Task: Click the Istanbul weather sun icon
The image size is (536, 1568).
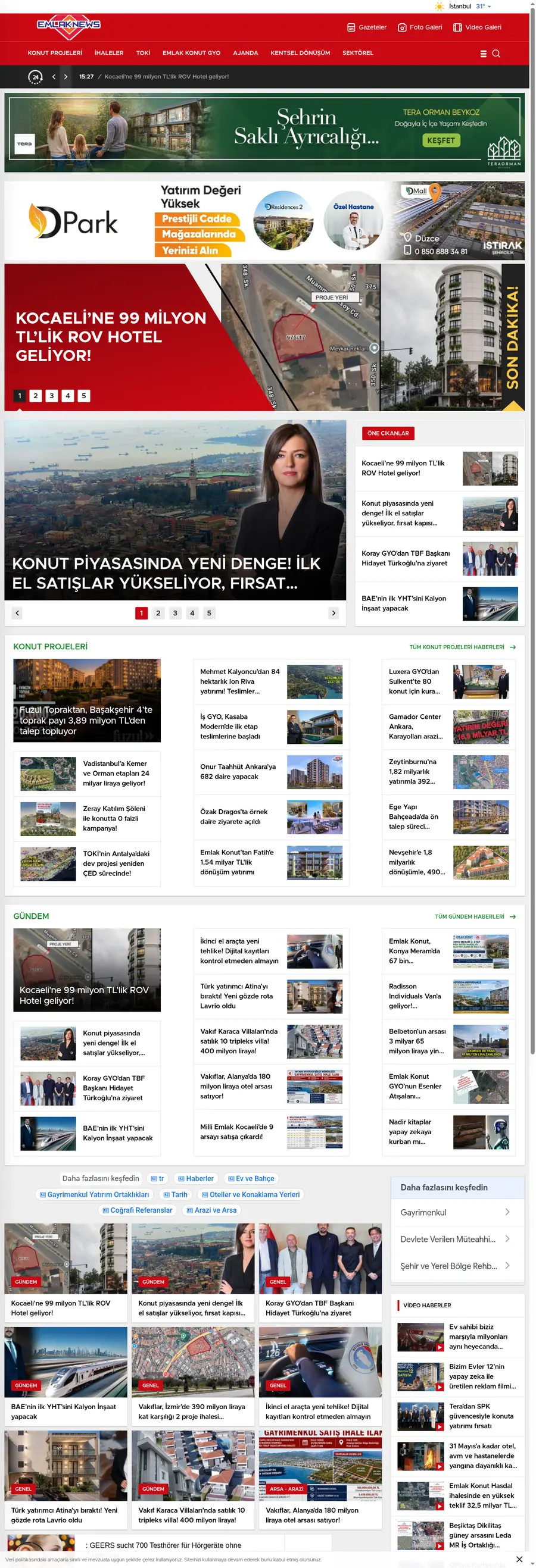Action: tap(439, 6)
